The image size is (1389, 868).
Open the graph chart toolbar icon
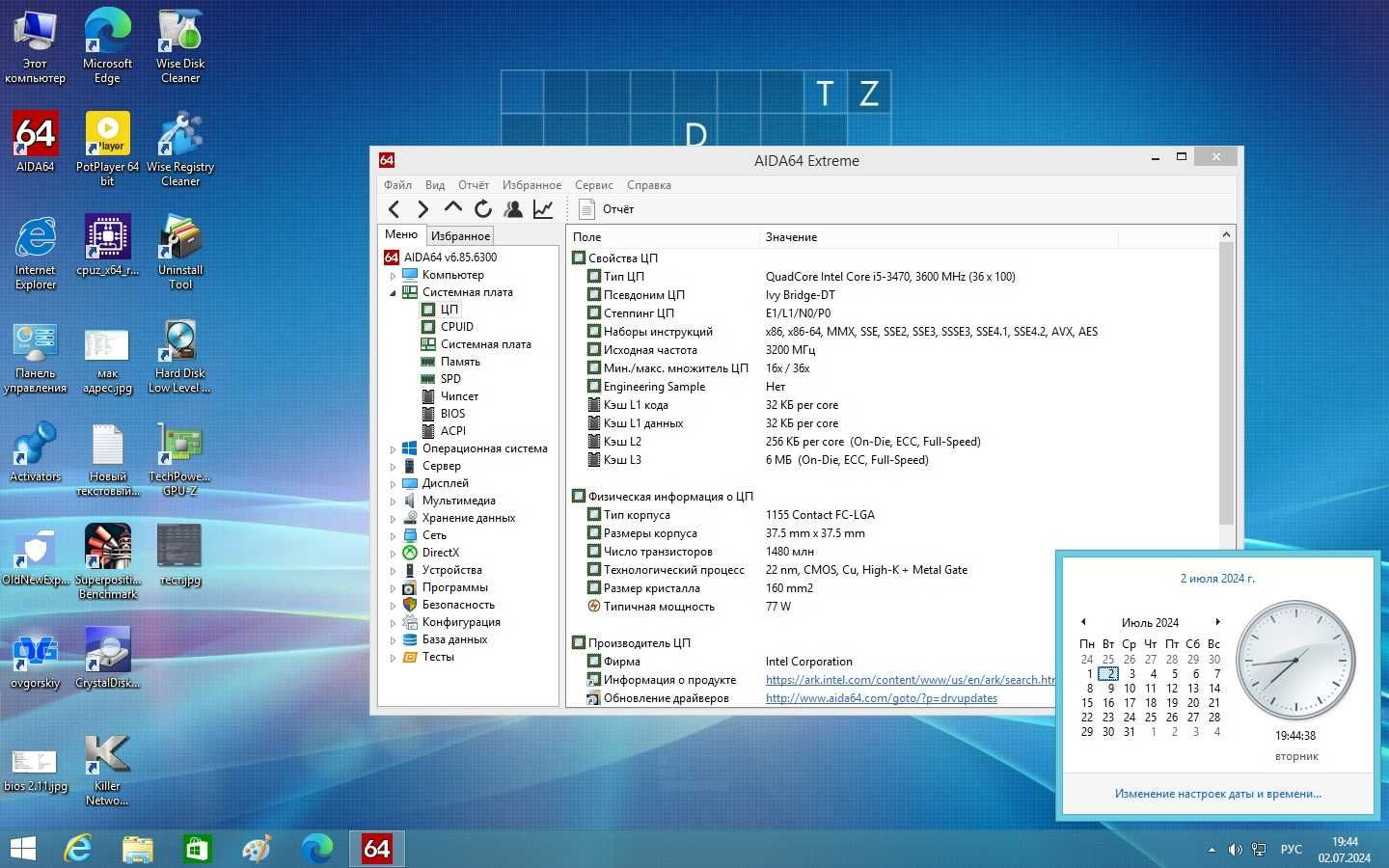543,209
